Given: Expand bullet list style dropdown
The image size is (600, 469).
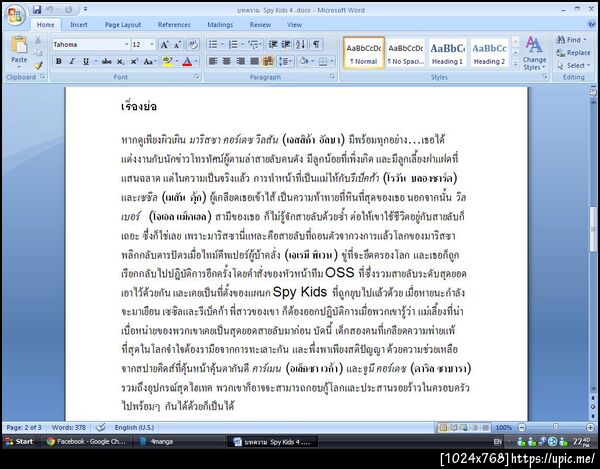Looking at the screenshot, I should [222, 44].
